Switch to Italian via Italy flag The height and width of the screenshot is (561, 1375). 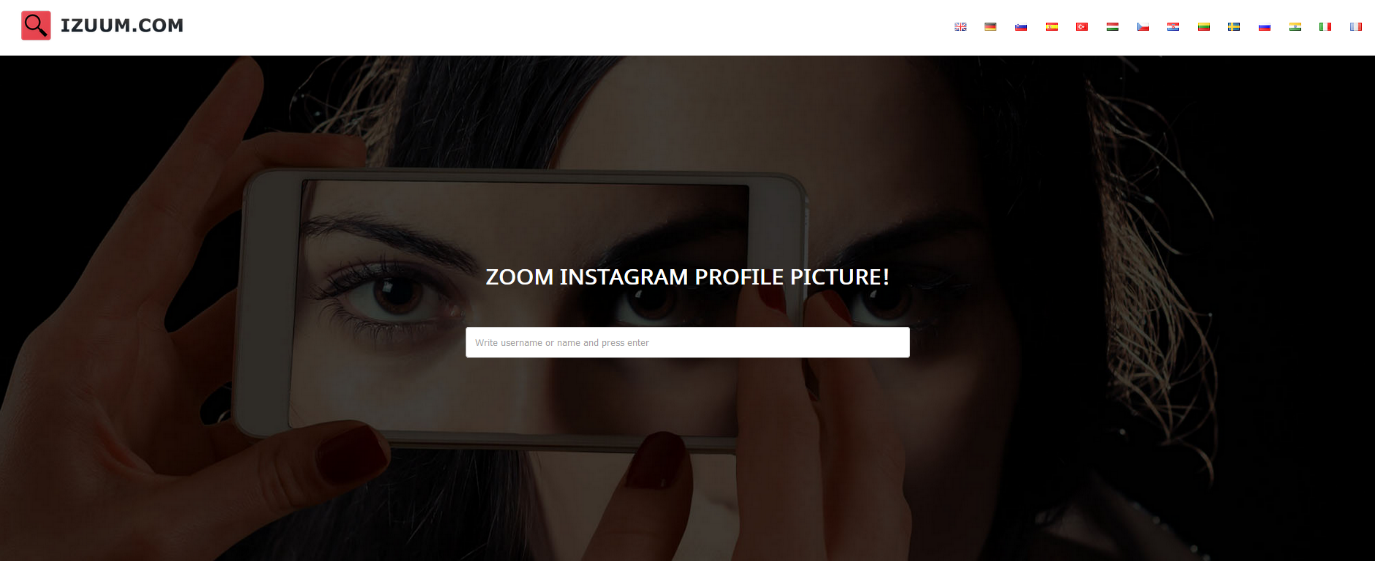[x=1325, y=27]
